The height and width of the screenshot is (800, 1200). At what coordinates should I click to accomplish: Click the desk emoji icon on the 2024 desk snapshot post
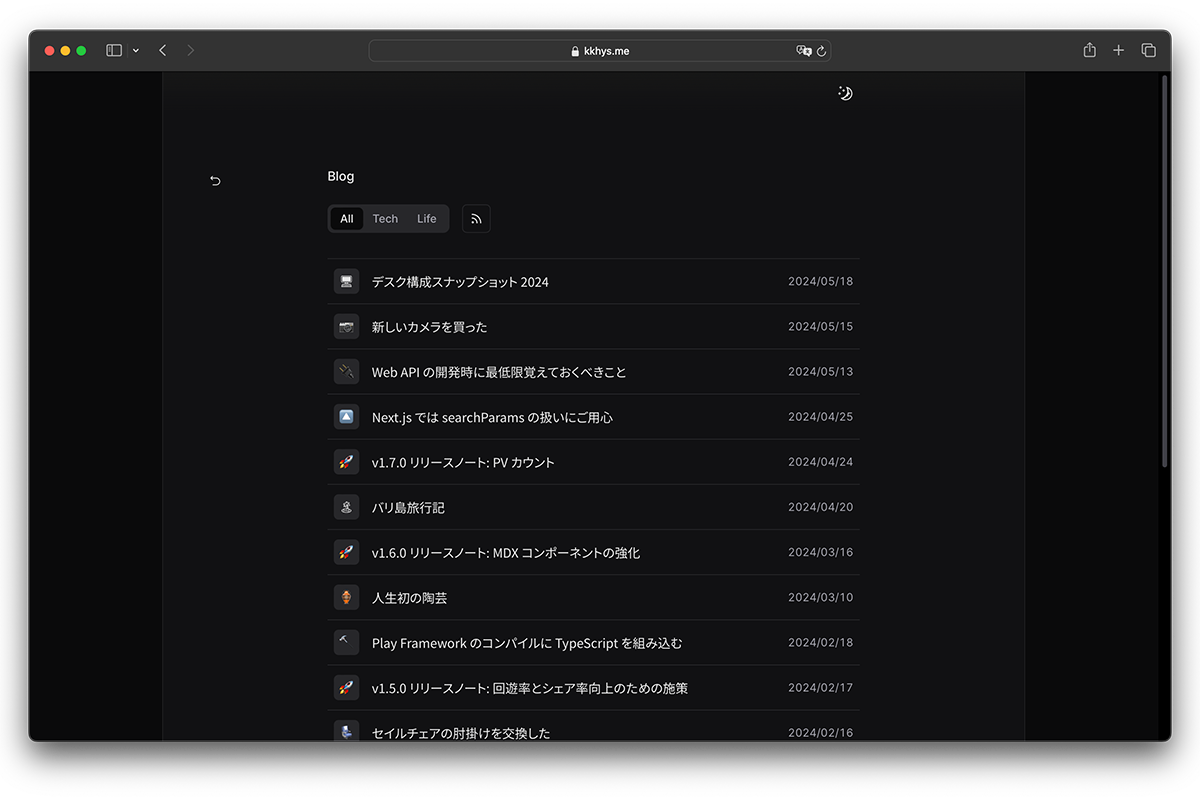(x=346, y=281)
